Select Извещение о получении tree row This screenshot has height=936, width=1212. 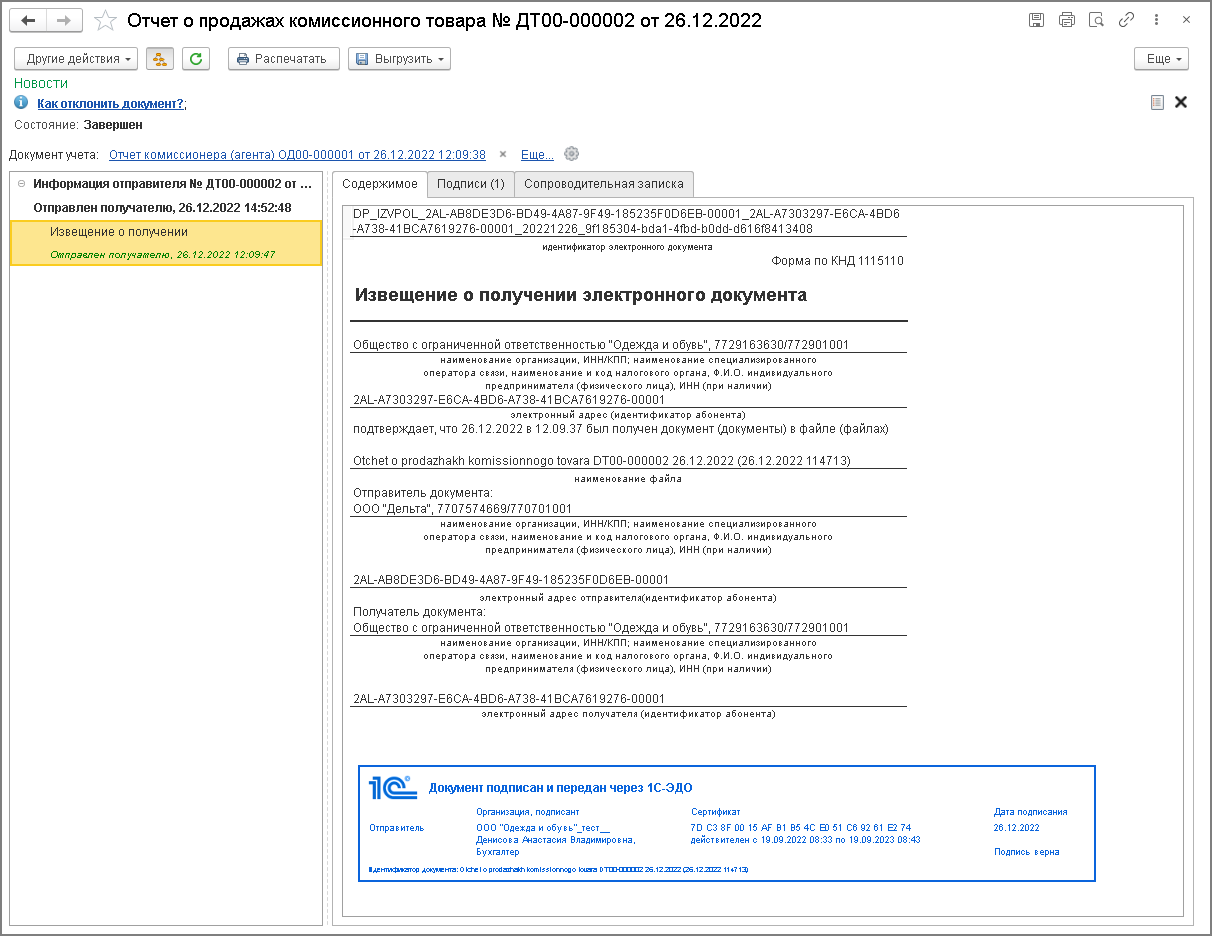click(x=166, y=243)
